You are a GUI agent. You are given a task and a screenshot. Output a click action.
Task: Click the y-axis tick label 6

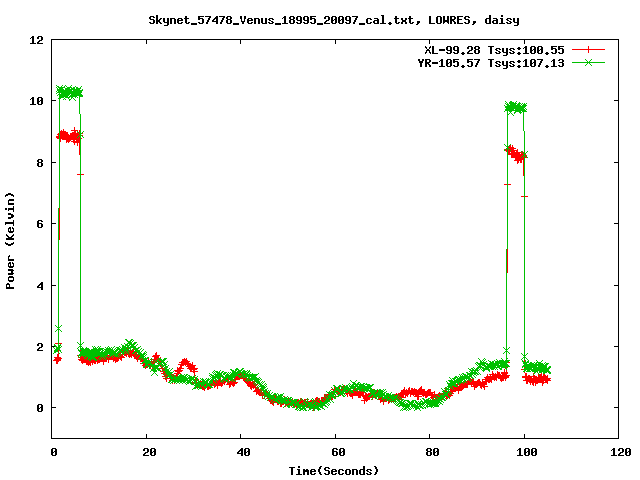pyautogui.click(x=40, y=224)
